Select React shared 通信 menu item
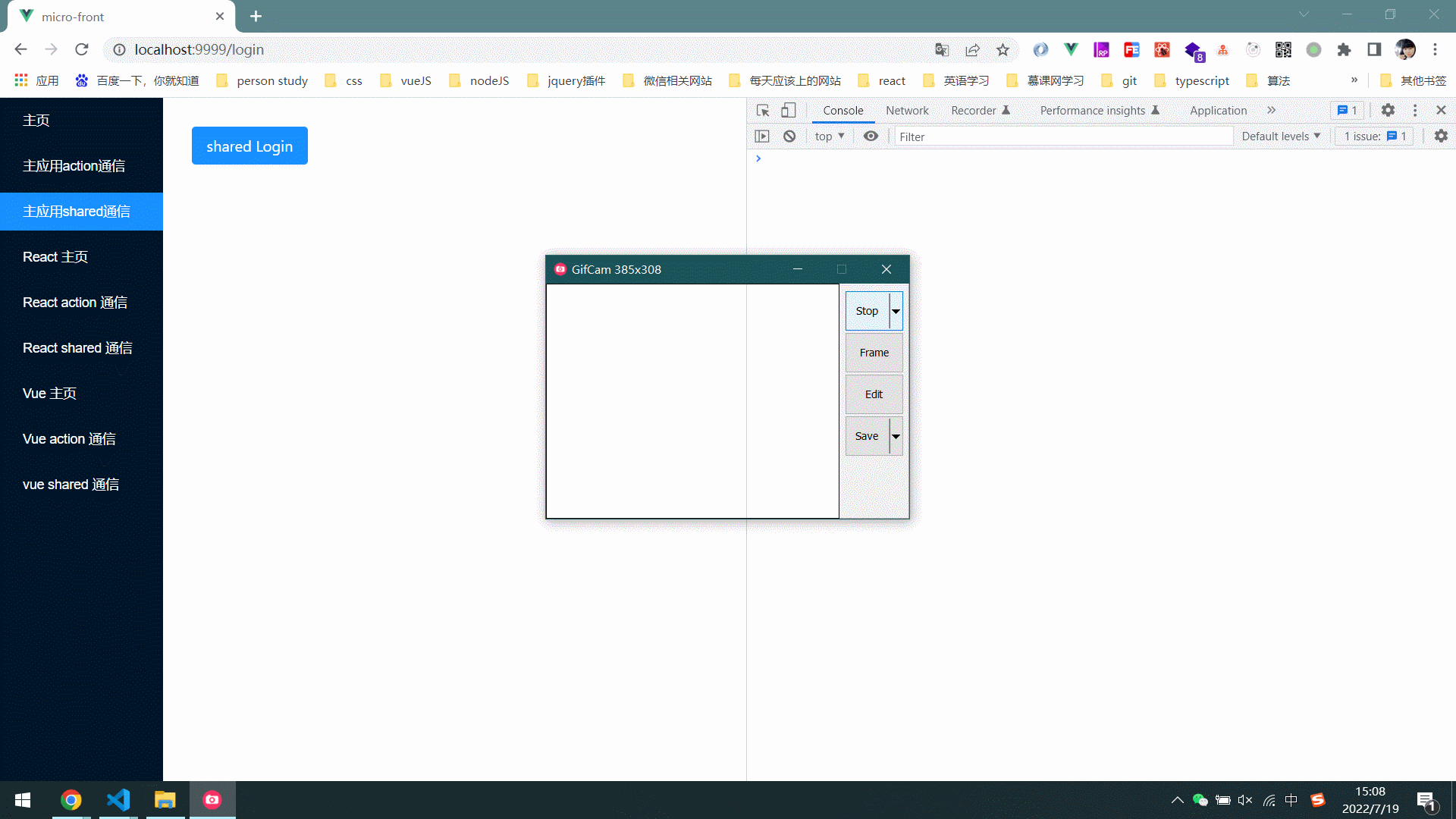 [77, 348]
